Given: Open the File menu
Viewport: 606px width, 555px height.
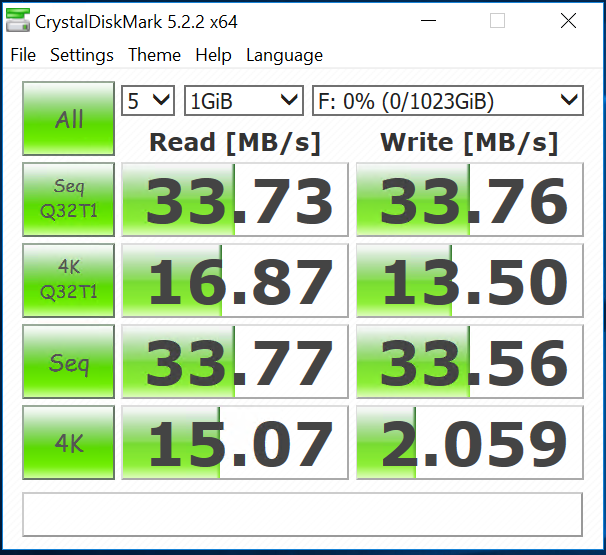Looking at the screenshot, I should pyautogui.click(x=23, y=55).
